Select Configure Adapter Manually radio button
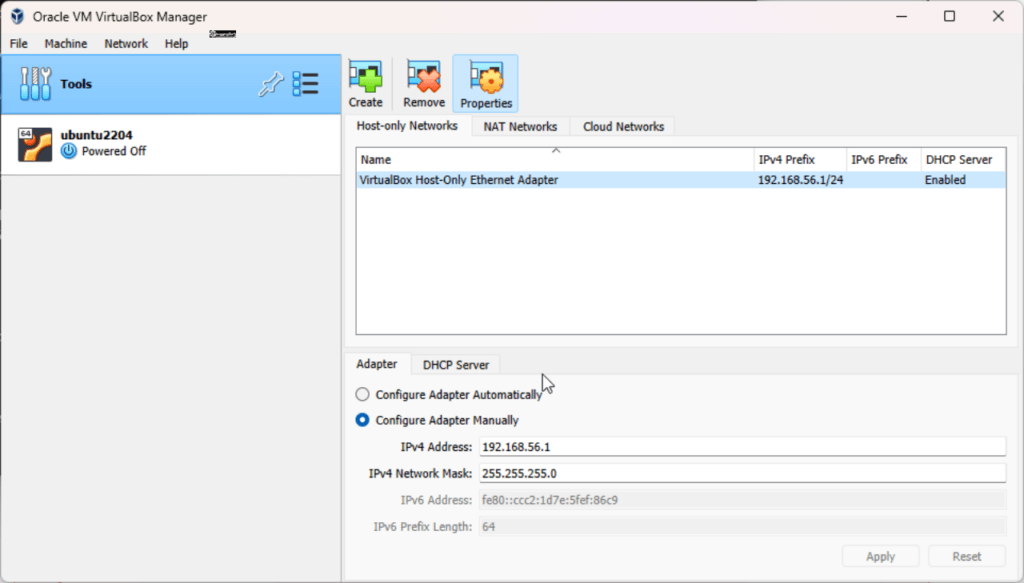 tap(362, 420)
